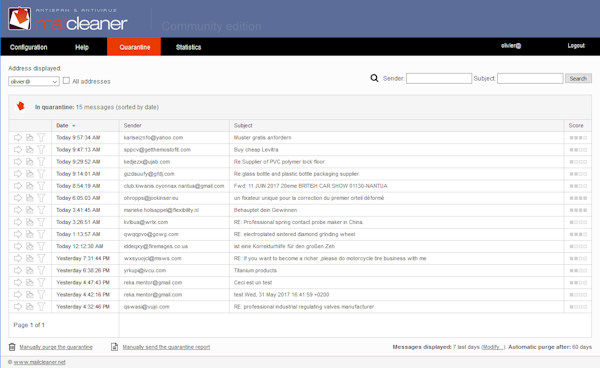View info for the Titanium products message

[x=29, y=270]
